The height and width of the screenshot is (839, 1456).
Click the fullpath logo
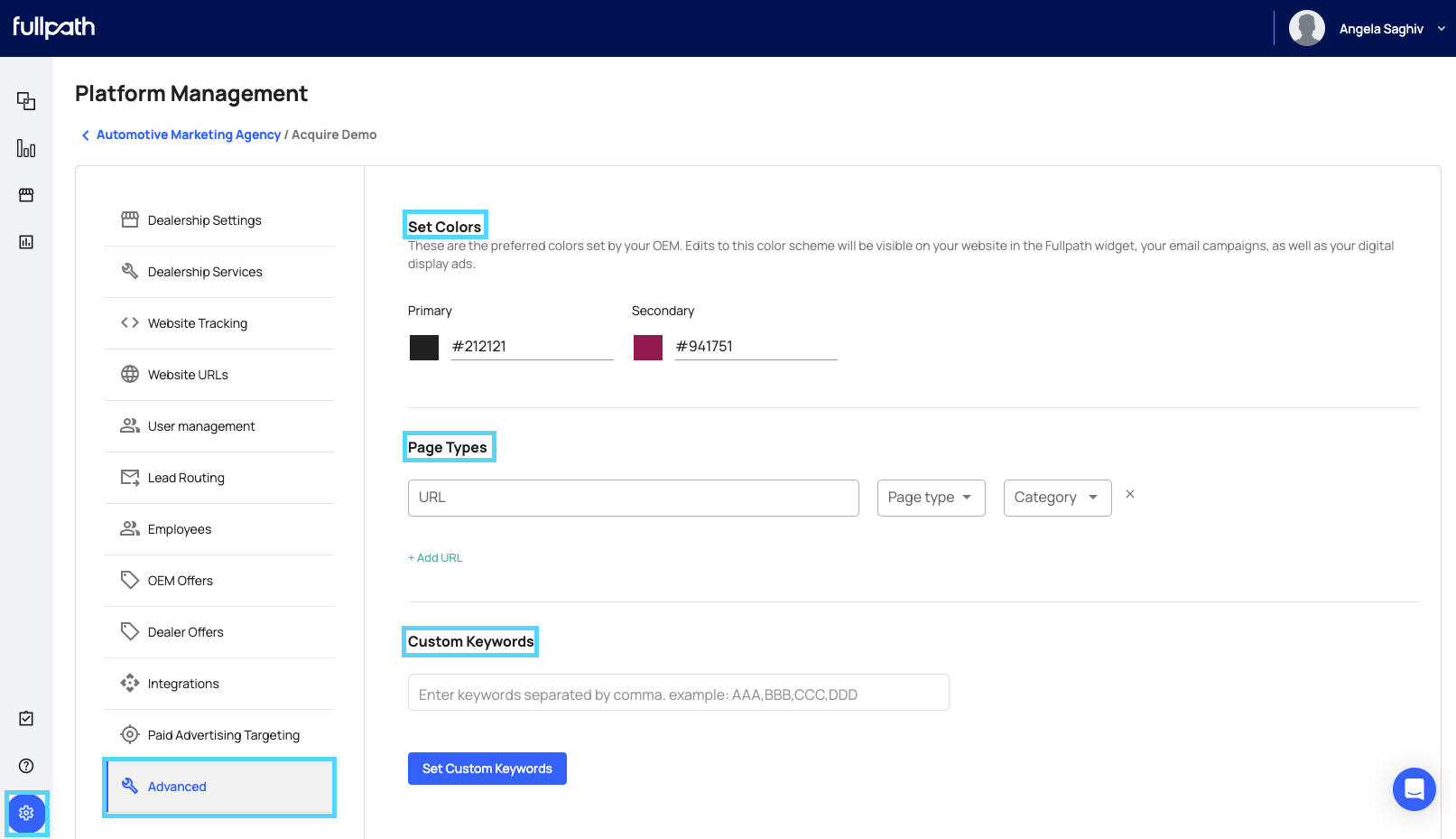coord(54,28)
